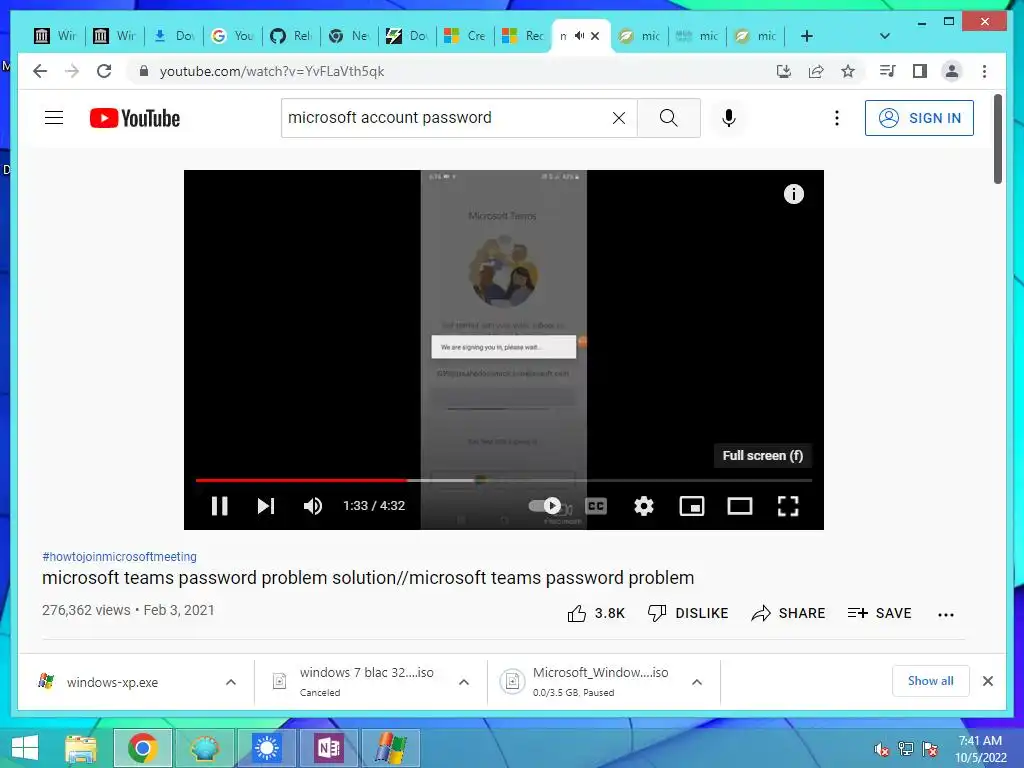This screenshot has width=1024, height=768.
Task: Click the network tray icon
Action: (906, 749)
